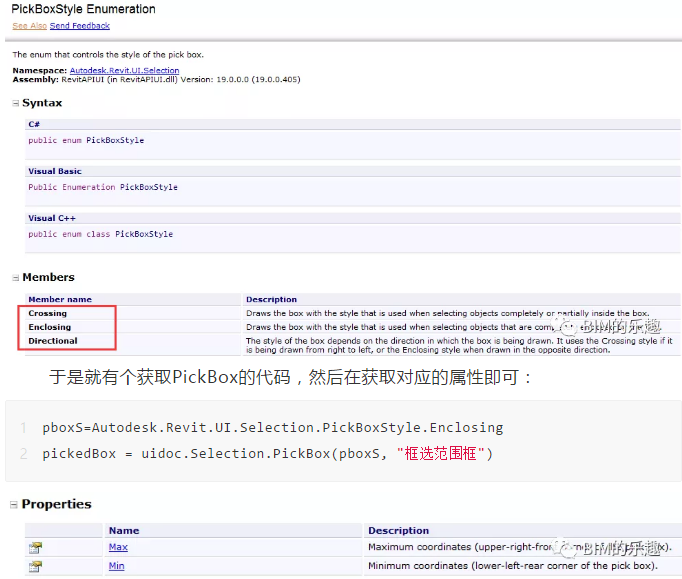Click the 'public enum class PickBoxStyle' code

click(x=100, y=234)
